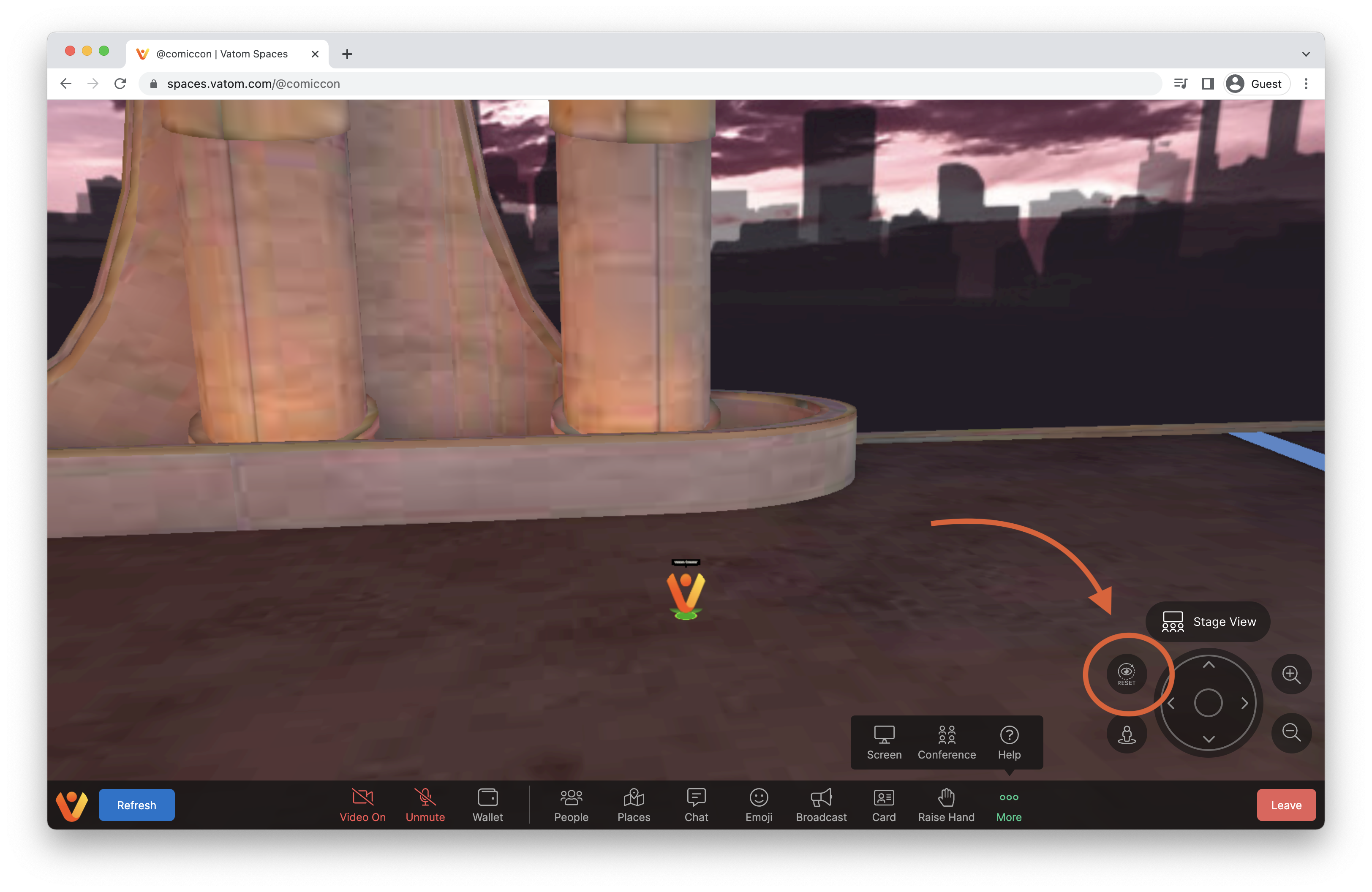The image size is (1372, 892).
Task: View site info via the padlock icon
Action: 153,84
